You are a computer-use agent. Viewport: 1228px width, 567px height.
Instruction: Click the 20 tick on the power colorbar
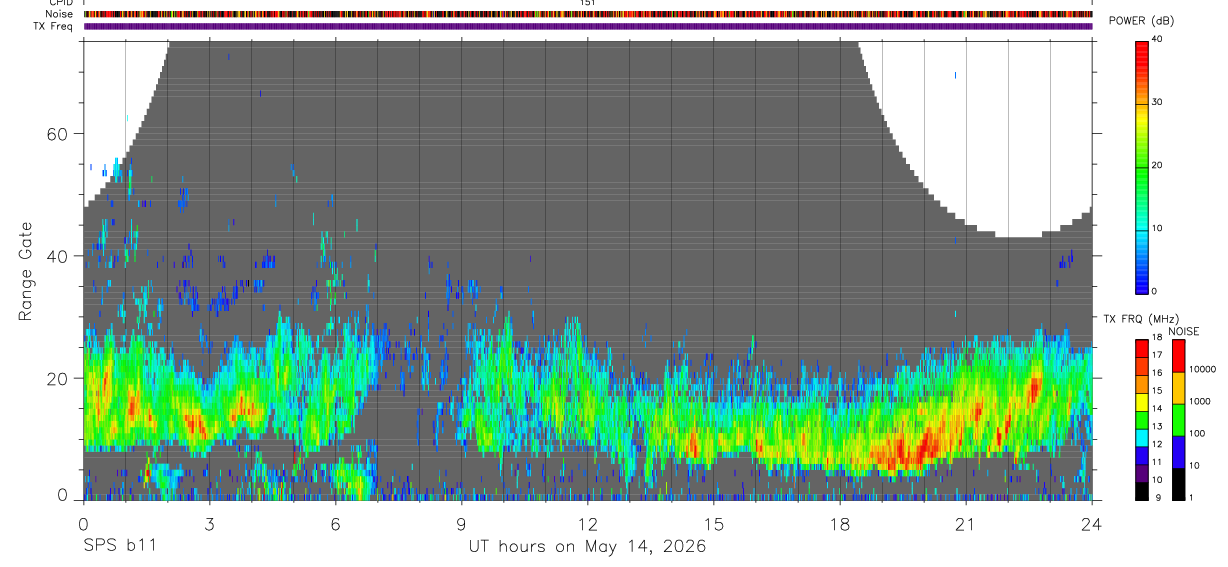tap(1157, 165)
